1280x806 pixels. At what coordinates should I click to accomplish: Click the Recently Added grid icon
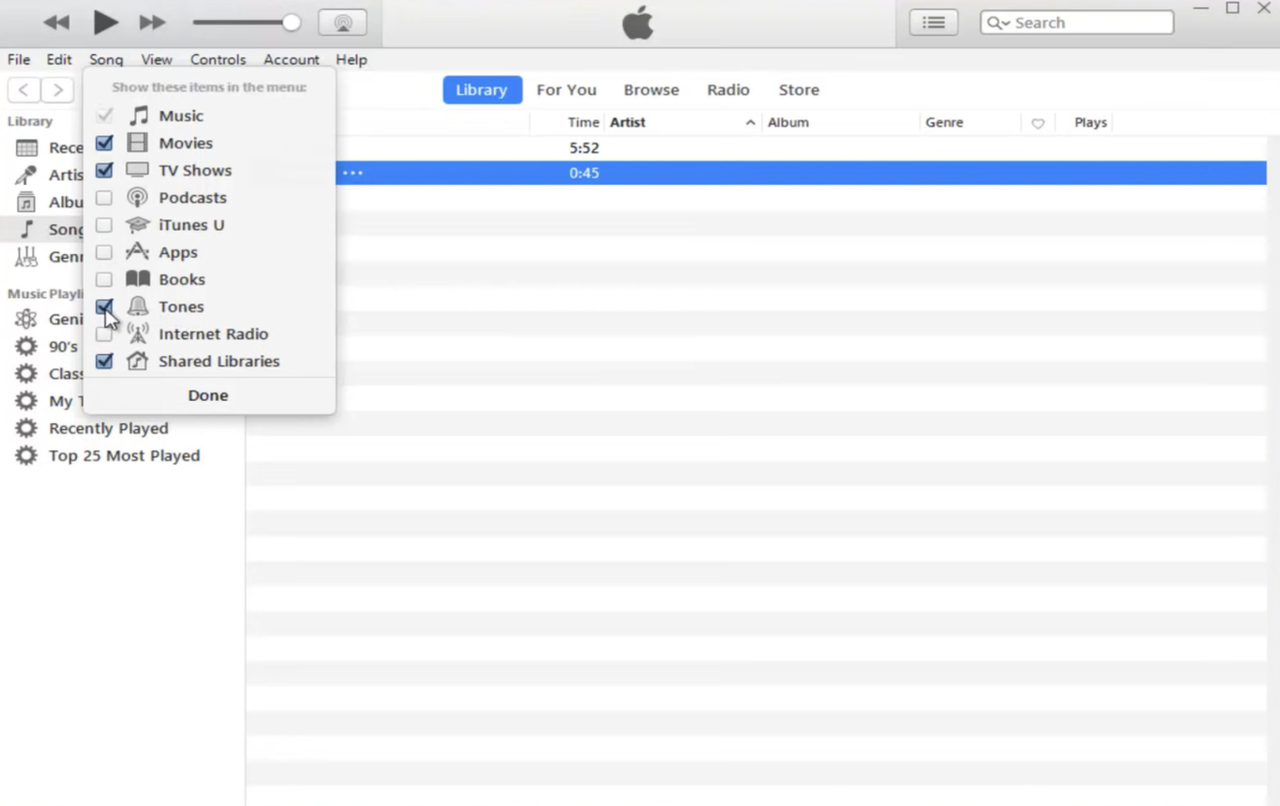click(x=27, y=147)
